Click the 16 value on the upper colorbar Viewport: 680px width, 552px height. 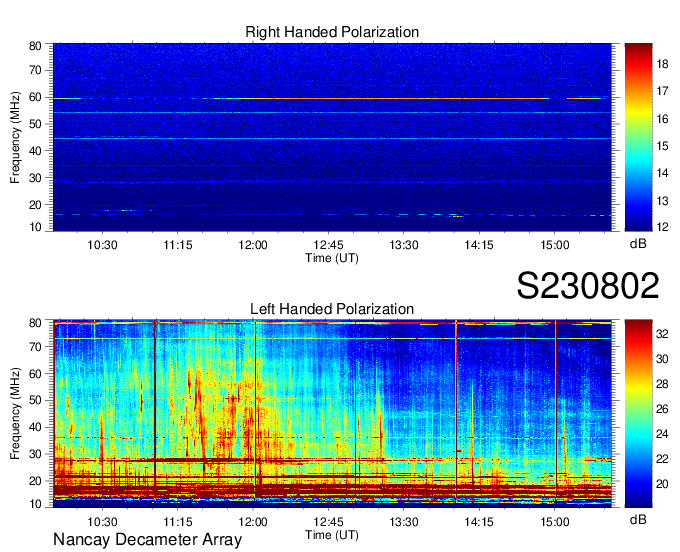pos(662,119)
